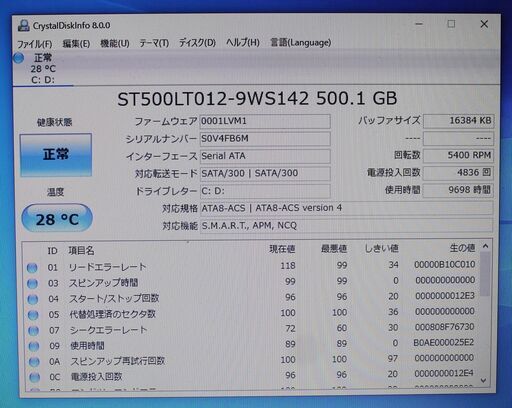Click the rotation rate field 5400 RPM
This screenshot has height=408, width=512.
coord(458,155)
